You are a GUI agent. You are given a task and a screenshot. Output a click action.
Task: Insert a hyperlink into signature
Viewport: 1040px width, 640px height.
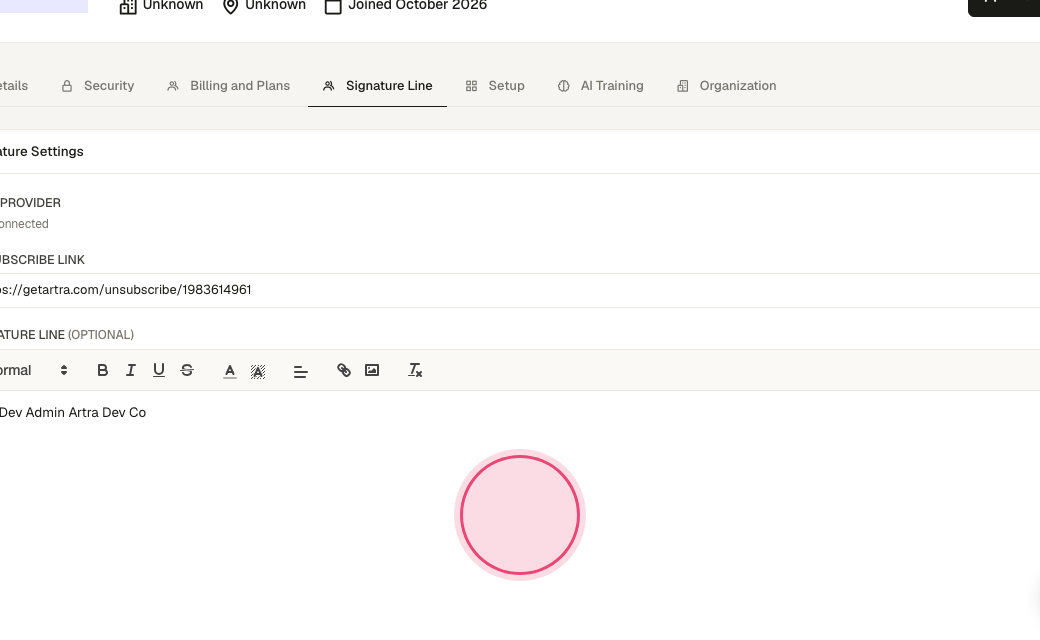(x=344, y=370)
